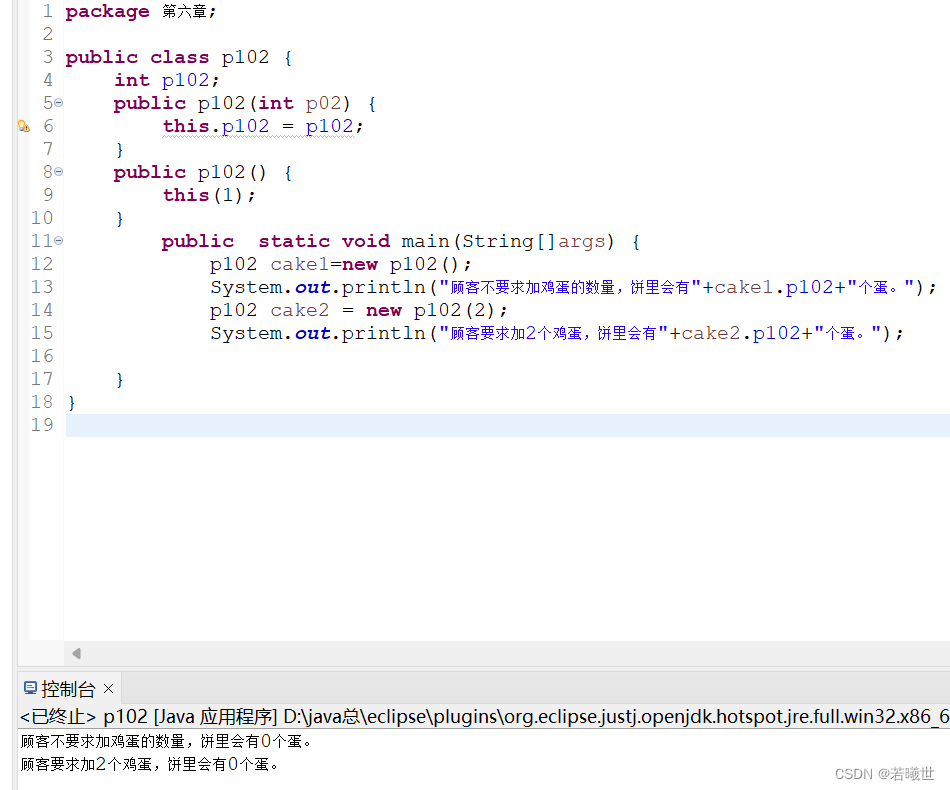This screenshot has height=790, width=950.
Task: Click the cake1=new p102() statement
Action: pyautogui.click(x=340, y=265)
